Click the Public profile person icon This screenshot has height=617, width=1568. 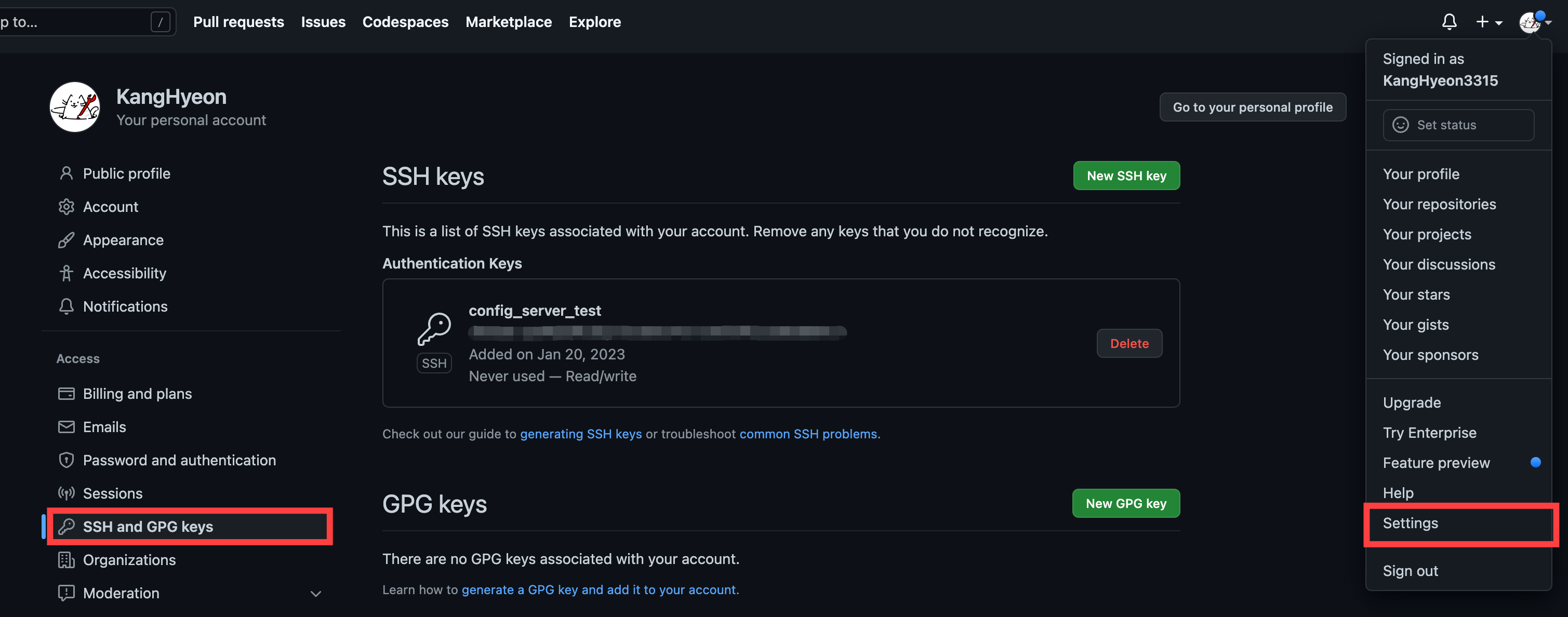[x=67, y=173]
